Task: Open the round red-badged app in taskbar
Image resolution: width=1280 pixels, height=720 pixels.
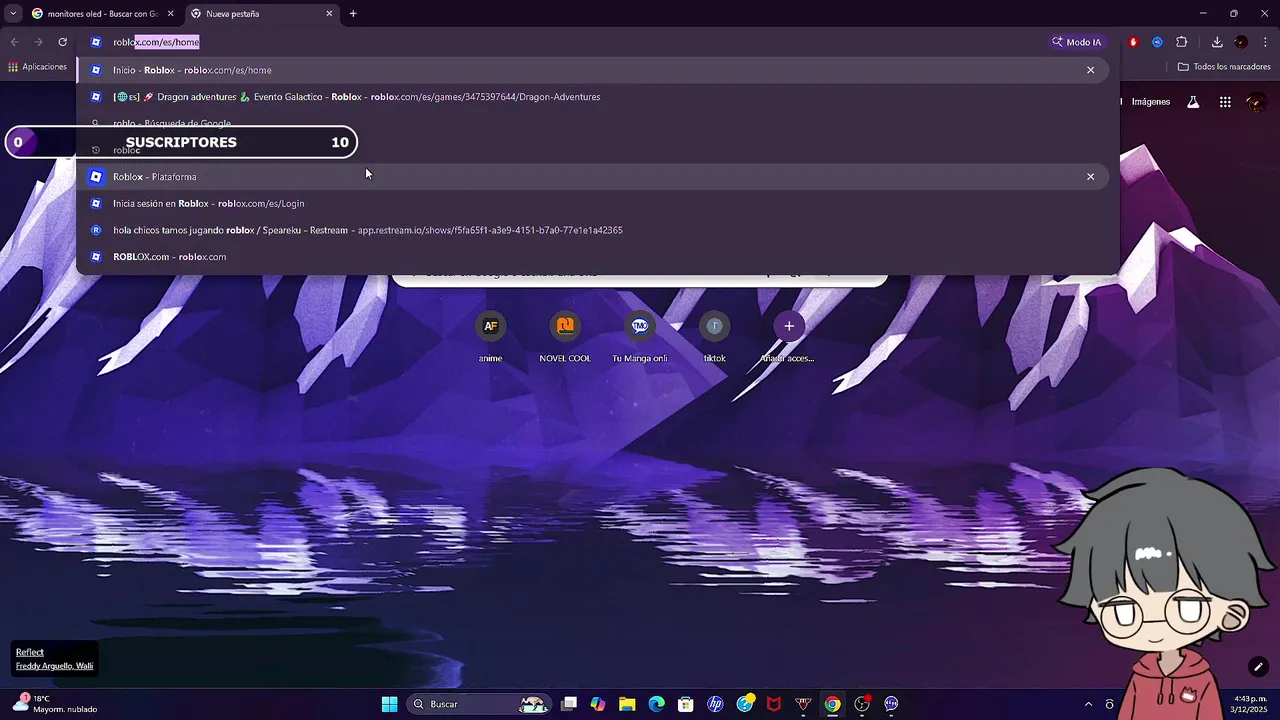Action: click(x=862, y=704)
